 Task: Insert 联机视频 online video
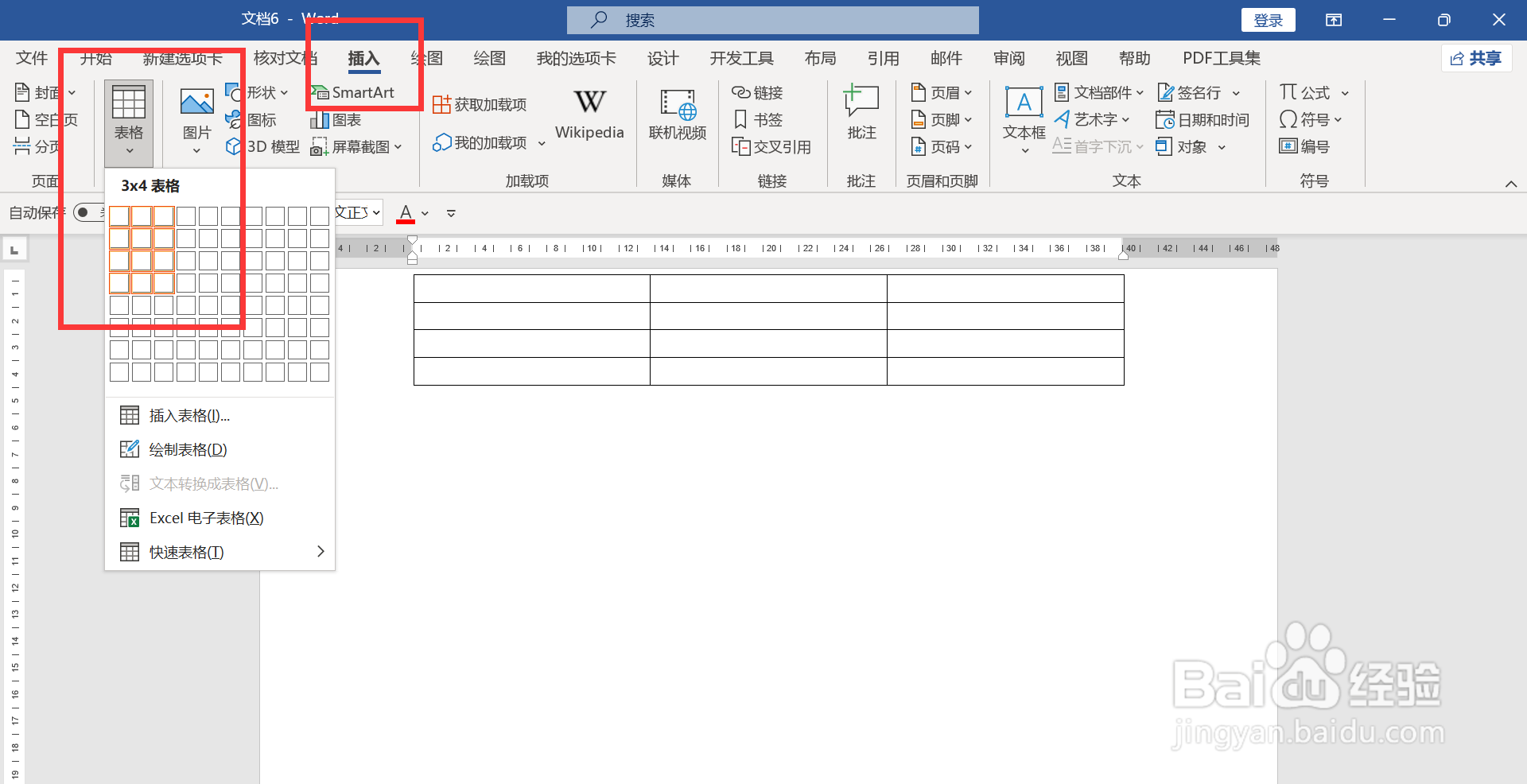coord(677,114)
